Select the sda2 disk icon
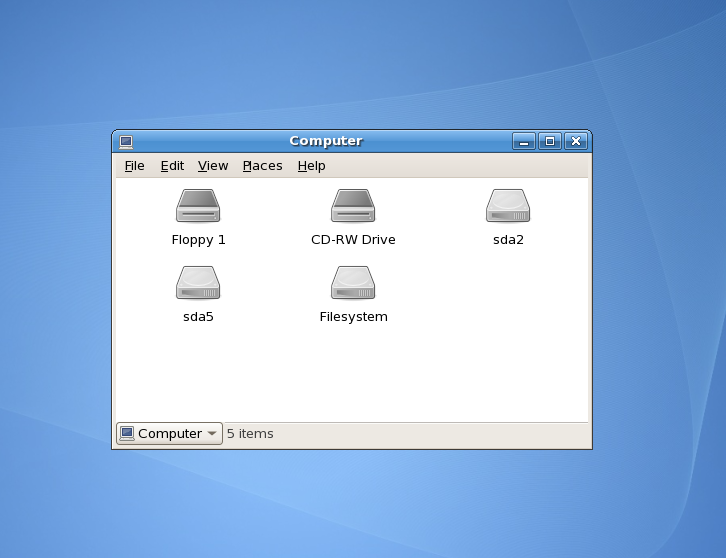The image size is (726, 558). point(508,206)
